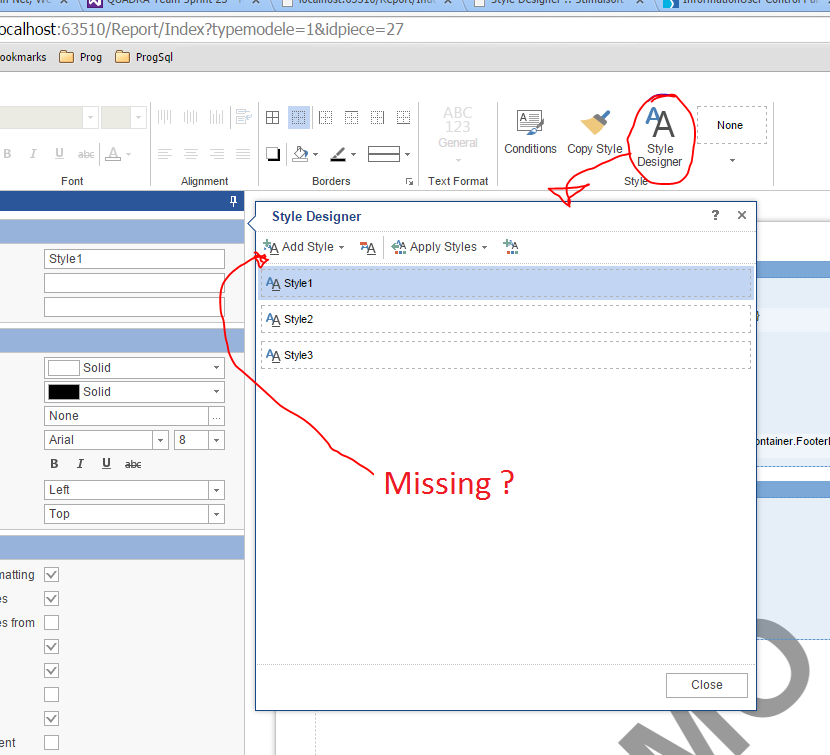Image resolution: width=830 pixels, height=755 pixels.
Task: Click the word wrap icon in Alignment
Action: pos(243,116)
